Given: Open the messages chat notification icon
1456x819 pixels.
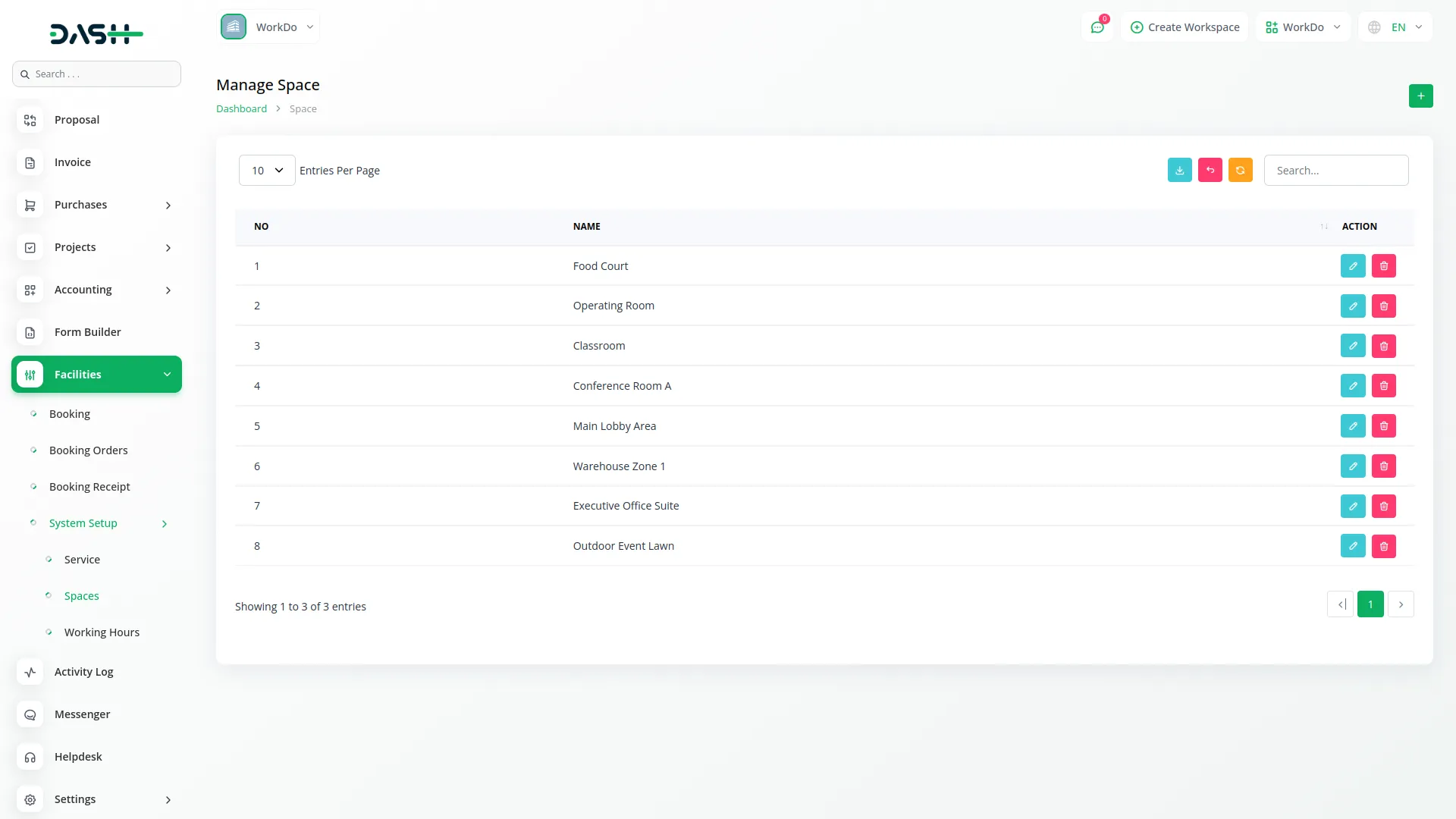Looking at the screenshot, I should [1097, 27].
